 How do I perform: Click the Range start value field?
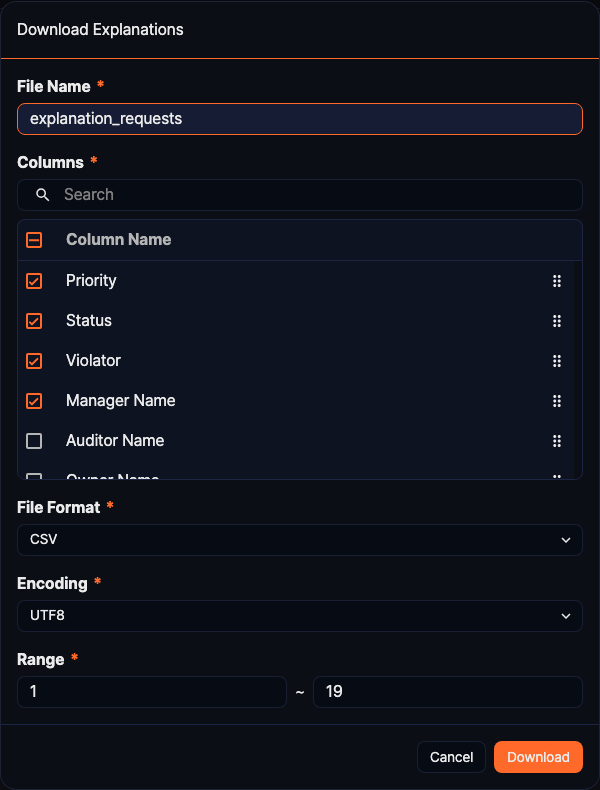pyautogui.click(x=152, y=692)
